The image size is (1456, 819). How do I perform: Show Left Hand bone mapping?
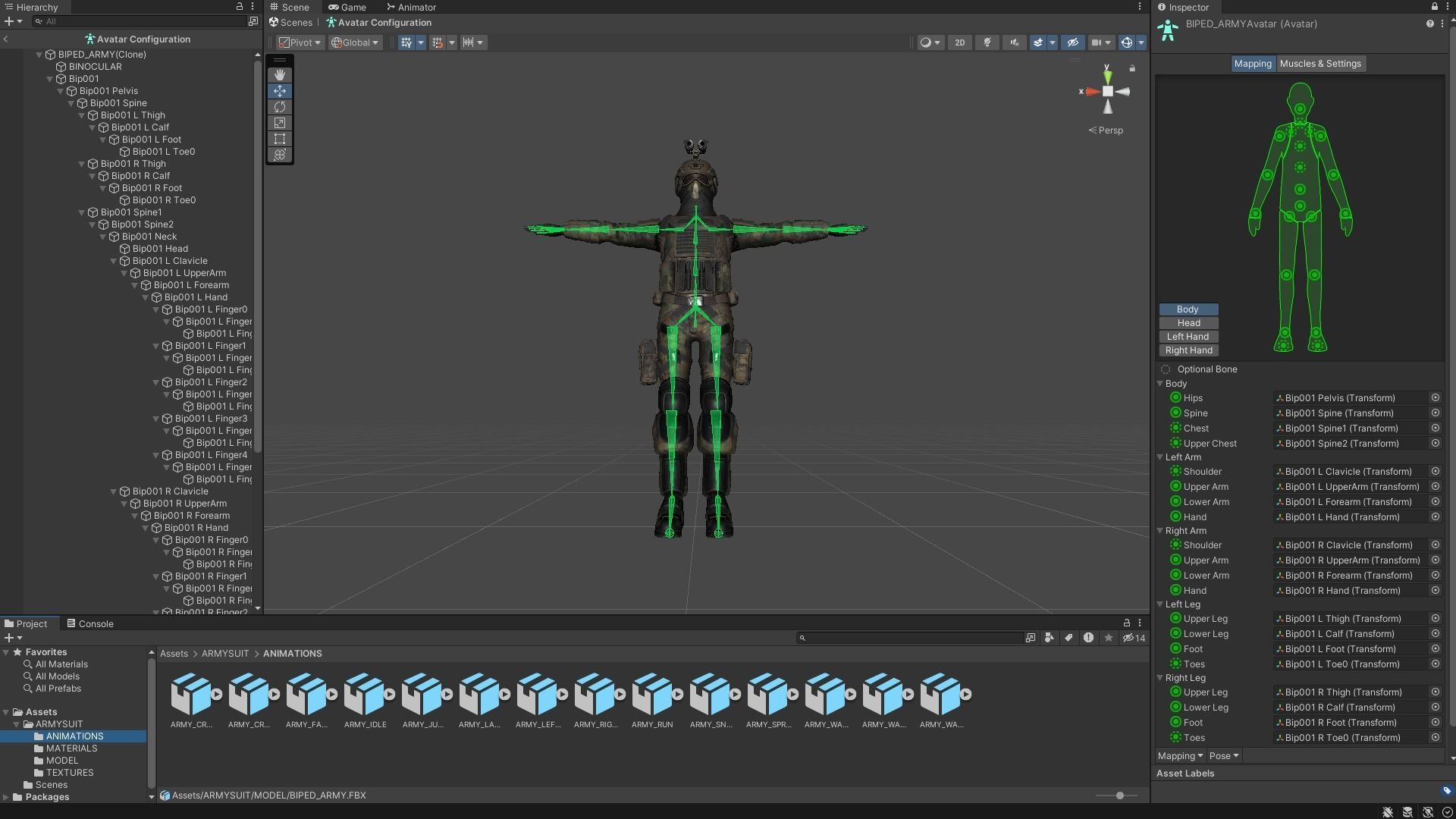point(1188,337)
